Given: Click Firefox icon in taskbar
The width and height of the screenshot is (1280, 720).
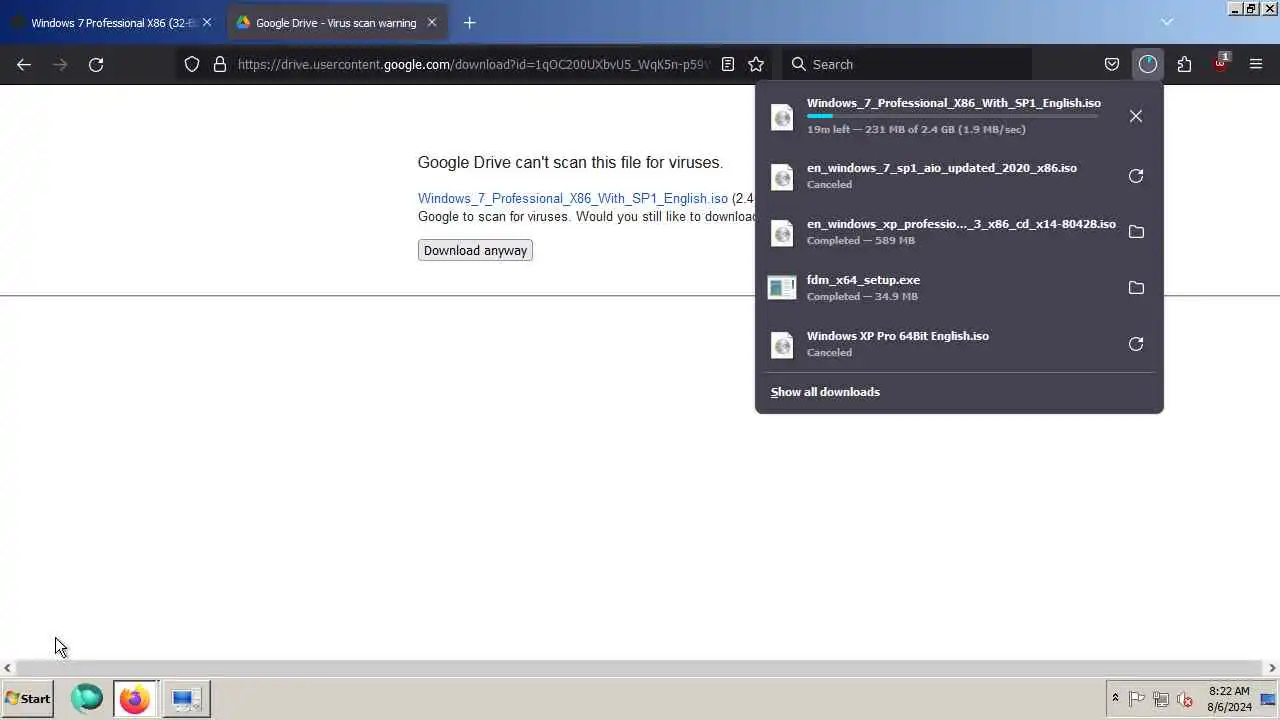Looking at the screenshot, I should point(134,698).
